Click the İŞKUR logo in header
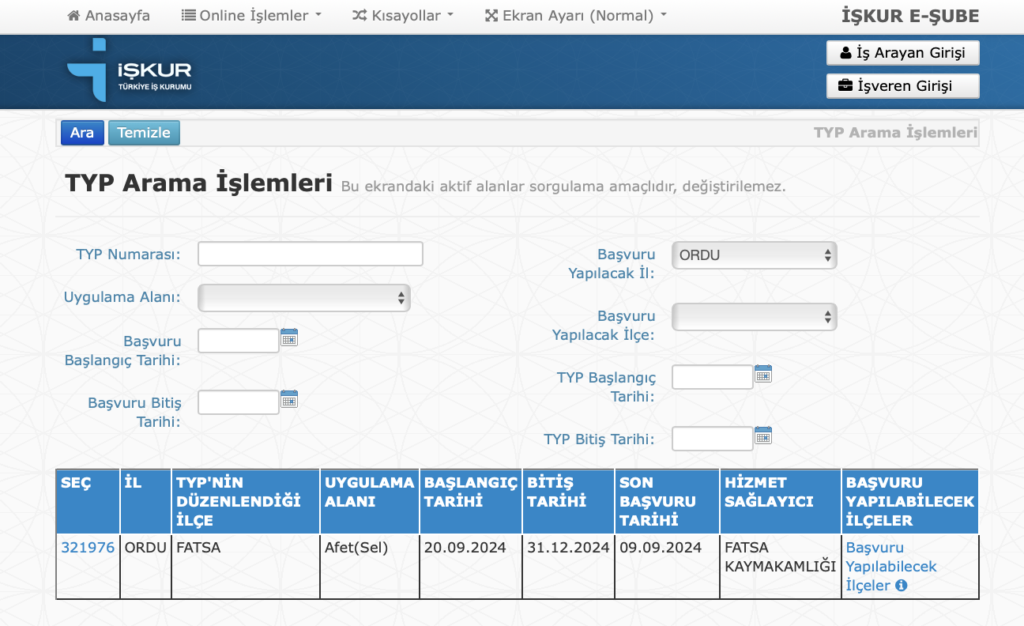1024x626 pixels. pyautogui.click(x=129, y=72)
